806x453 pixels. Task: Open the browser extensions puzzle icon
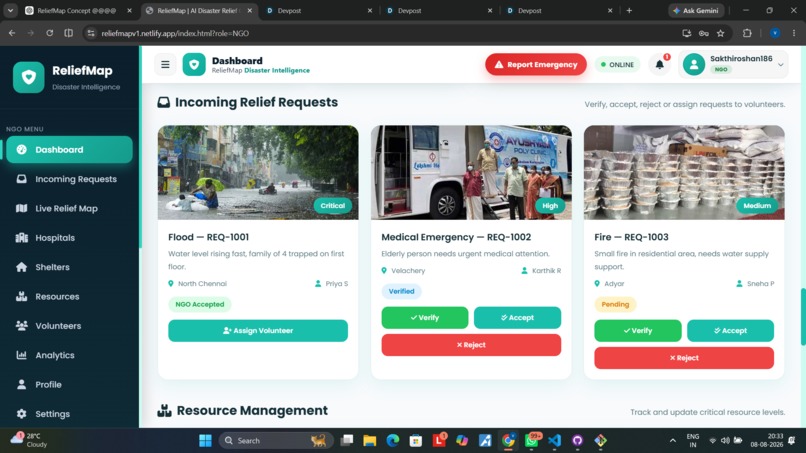[747, 33]
